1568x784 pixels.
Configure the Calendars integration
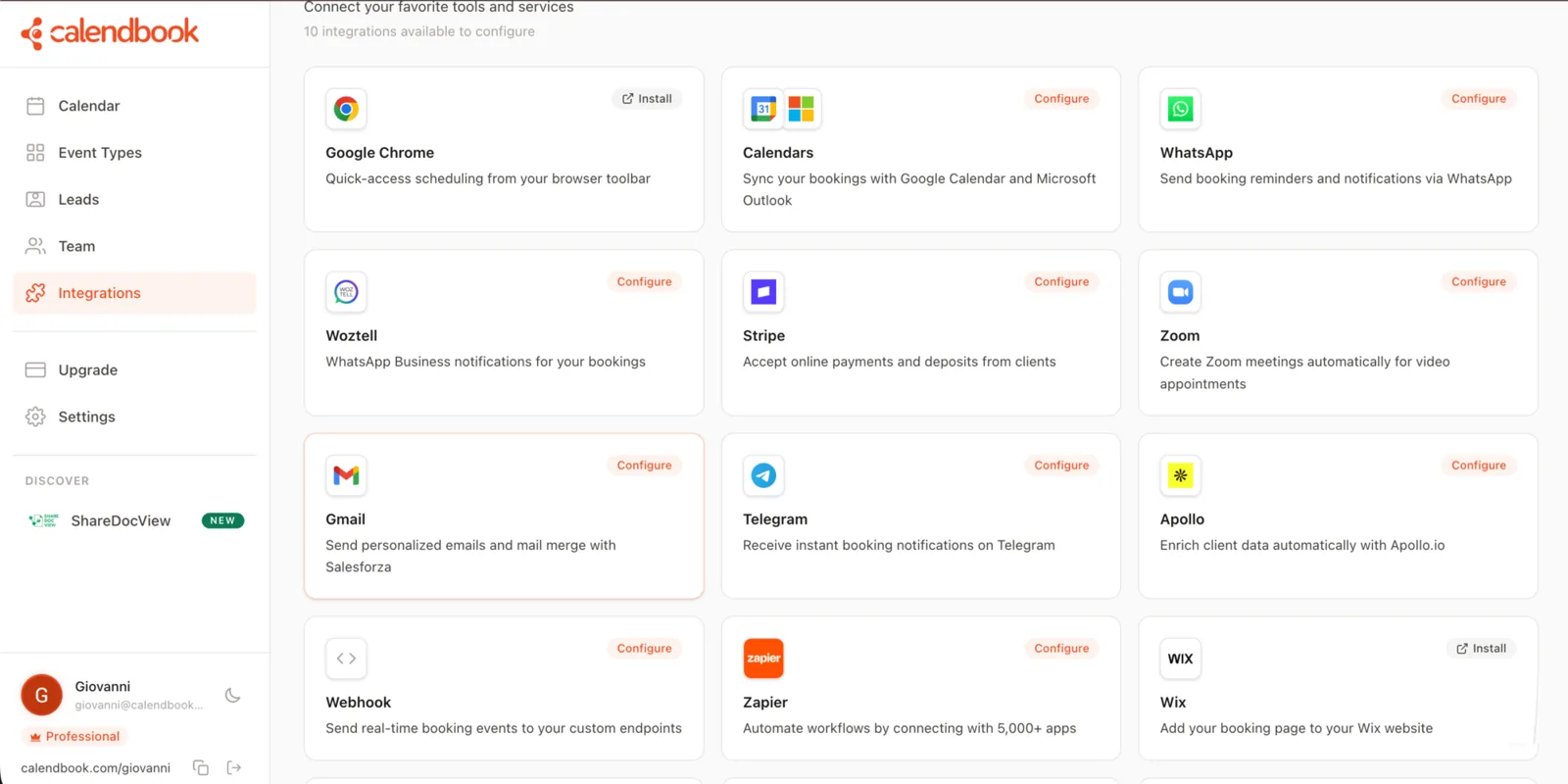pos(1061,99)
